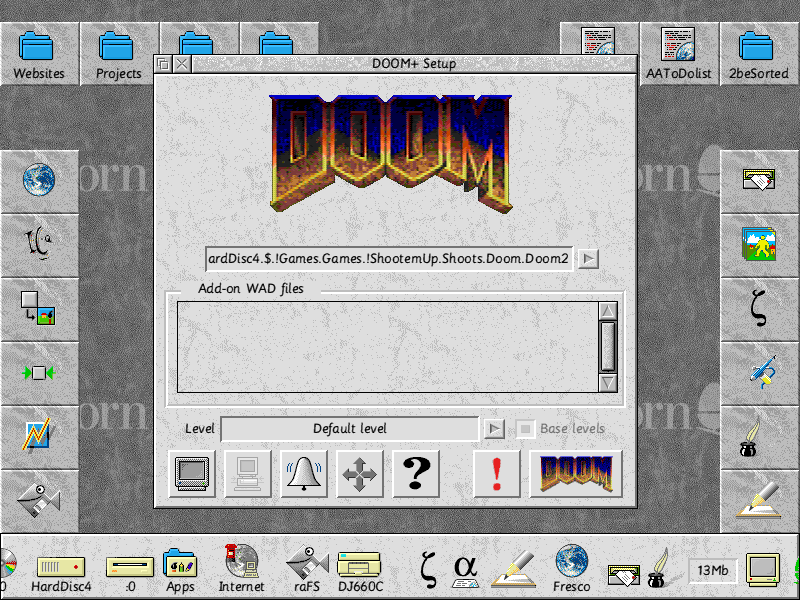
Task: Click the red exclamation mark button
Action: click(x=497, y=474)
